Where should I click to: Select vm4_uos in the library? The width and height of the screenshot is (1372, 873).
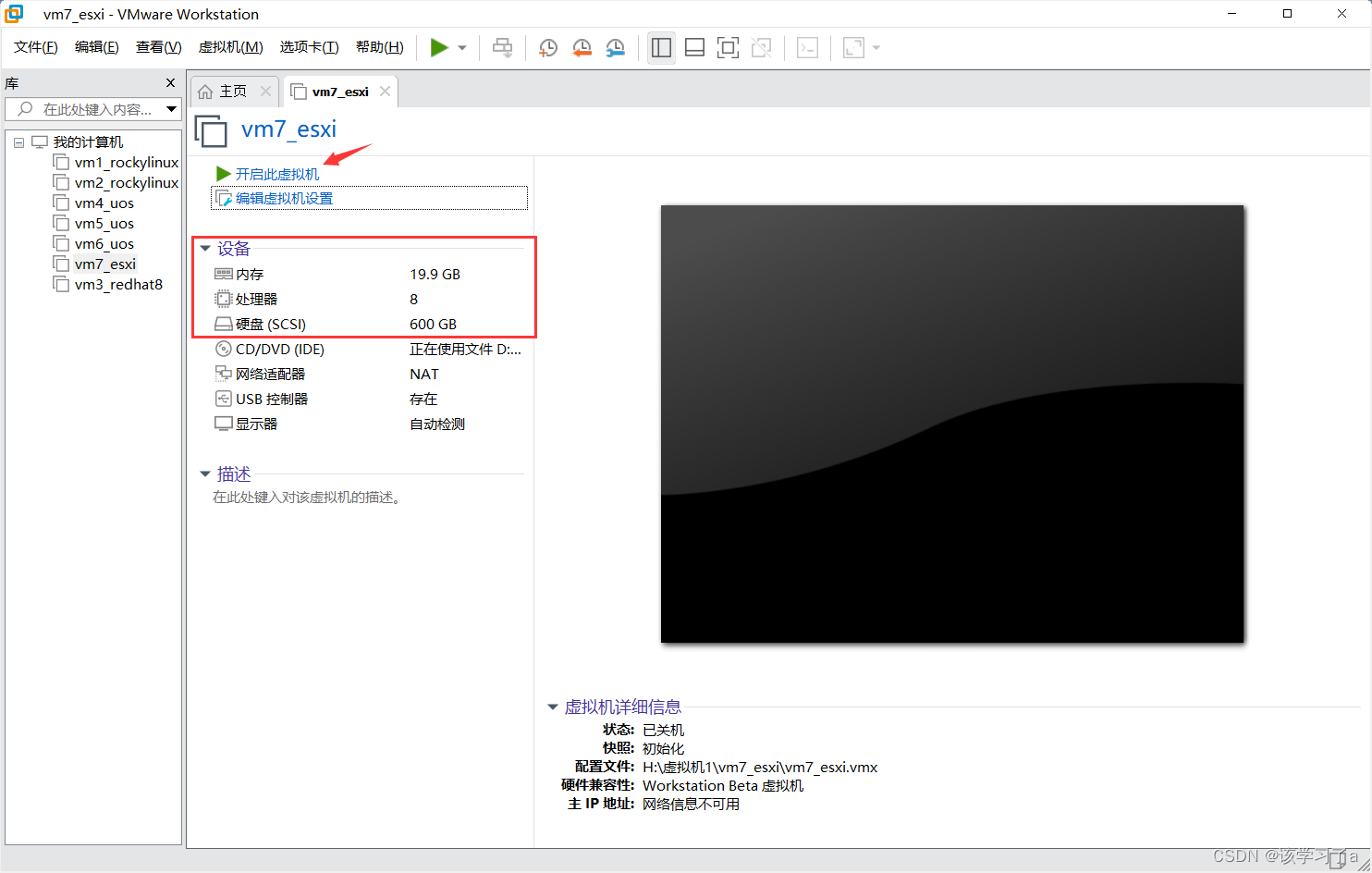pyautogui.click(x=104, y=203)
